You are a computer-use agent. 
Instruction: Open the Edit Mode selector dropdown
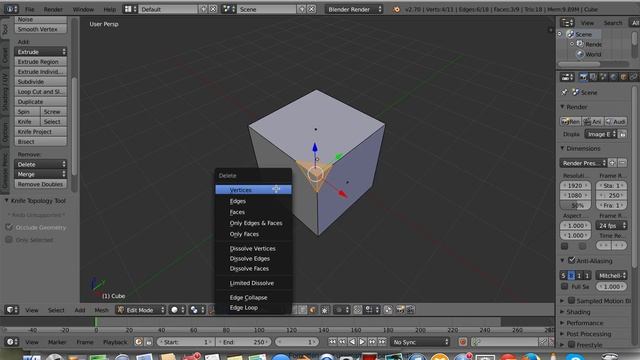[x=140, y=310]
